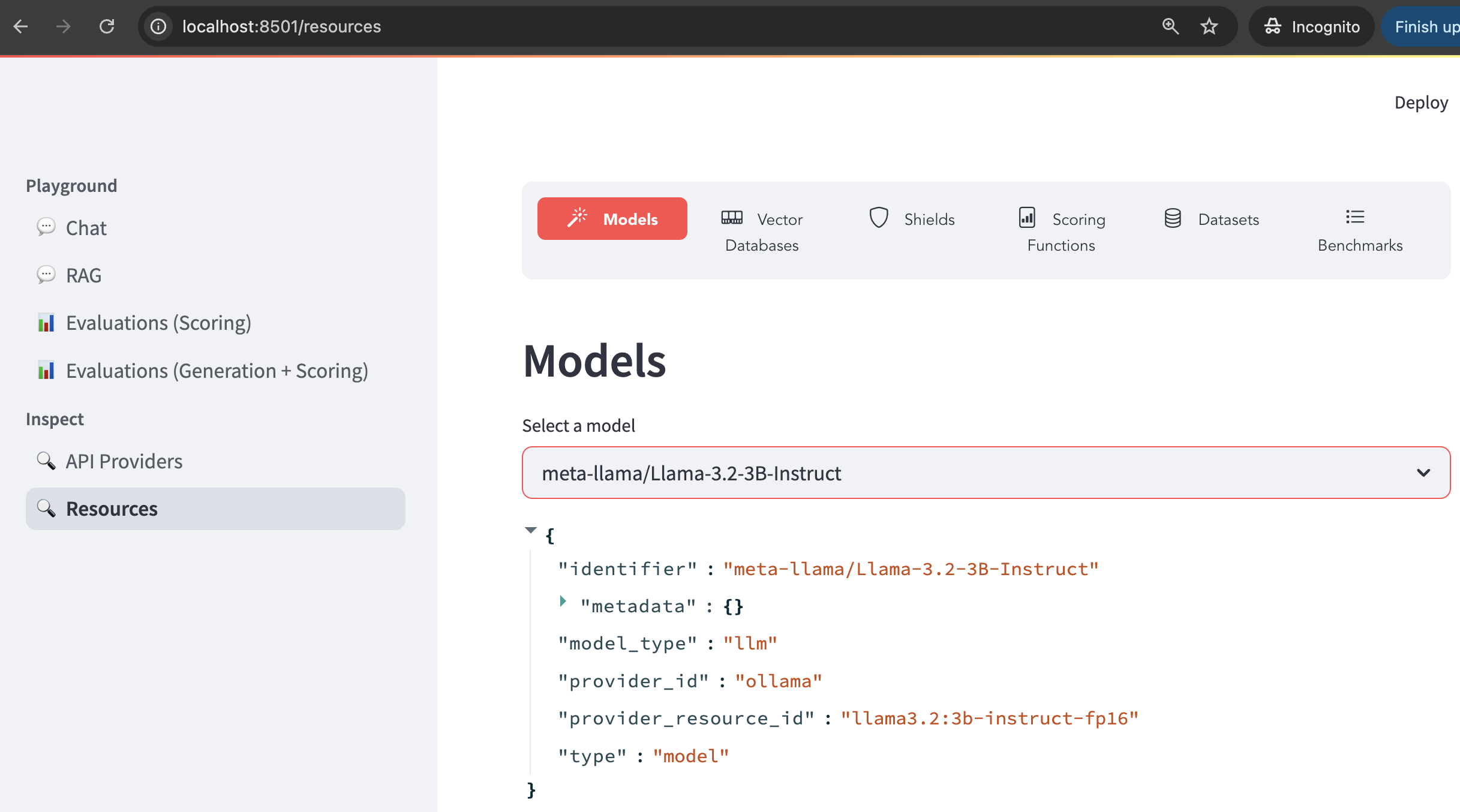The width and height of the screenshot is (1460, 812).
Task: Click the "provider_id" JSON key
Action: [634, 681]
